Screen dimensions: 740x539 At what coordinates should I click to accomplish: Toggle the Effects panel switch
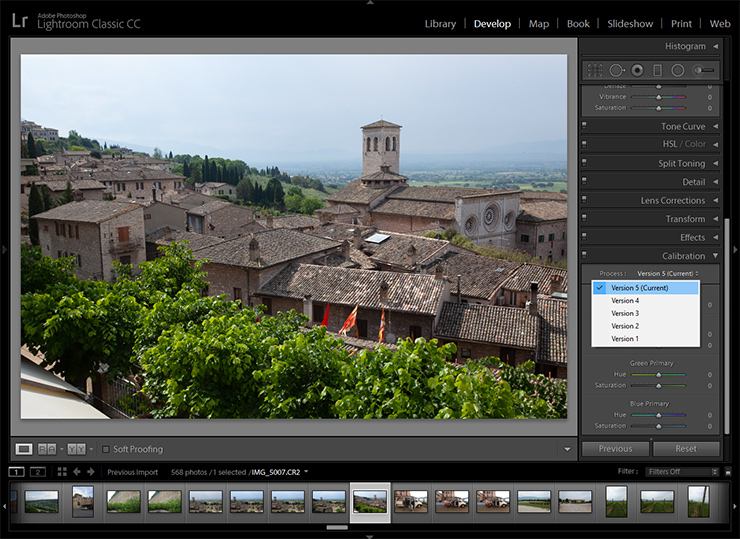584,236
